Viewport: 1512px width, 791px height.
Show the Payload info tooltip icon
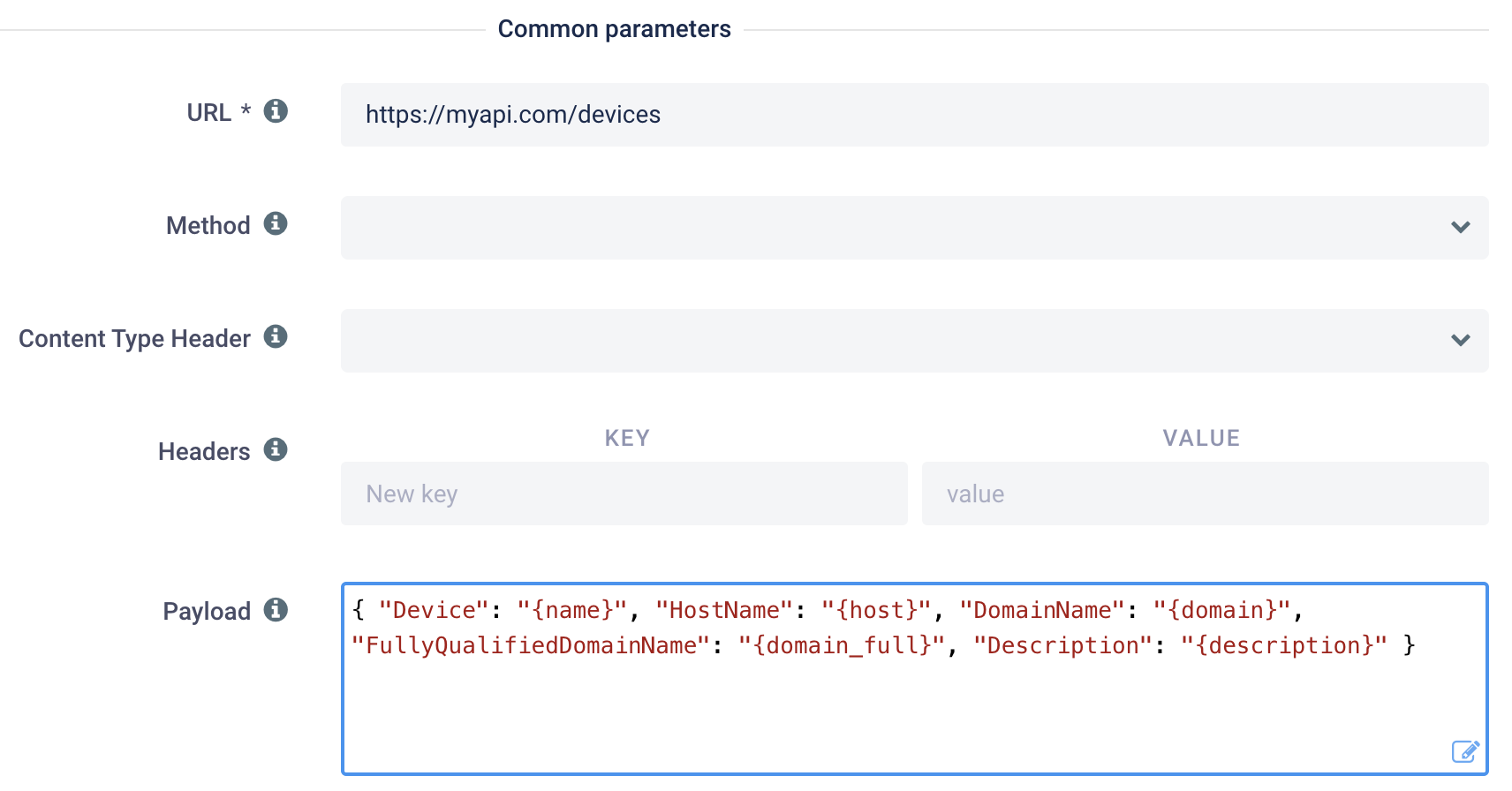276,610
